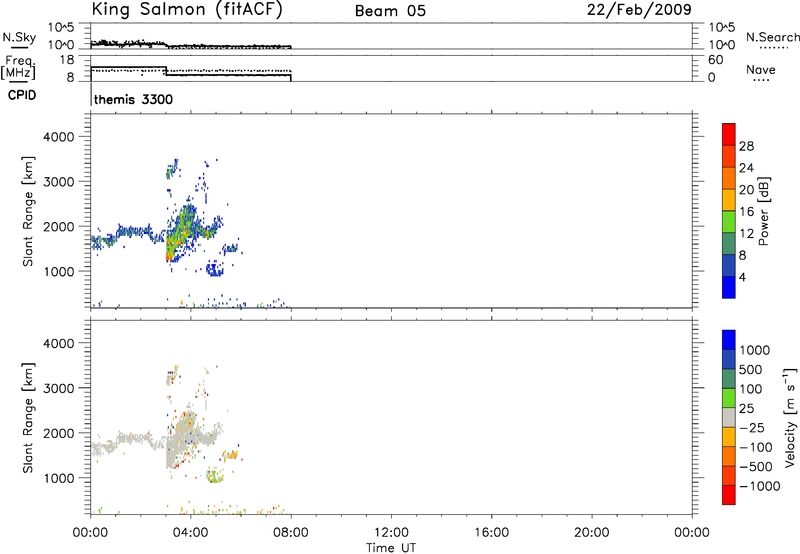The width and height of the screenshot is (800, 554).
Task: Pick the red bottom segment of velocity colorbar
Action: click(729, 495)
